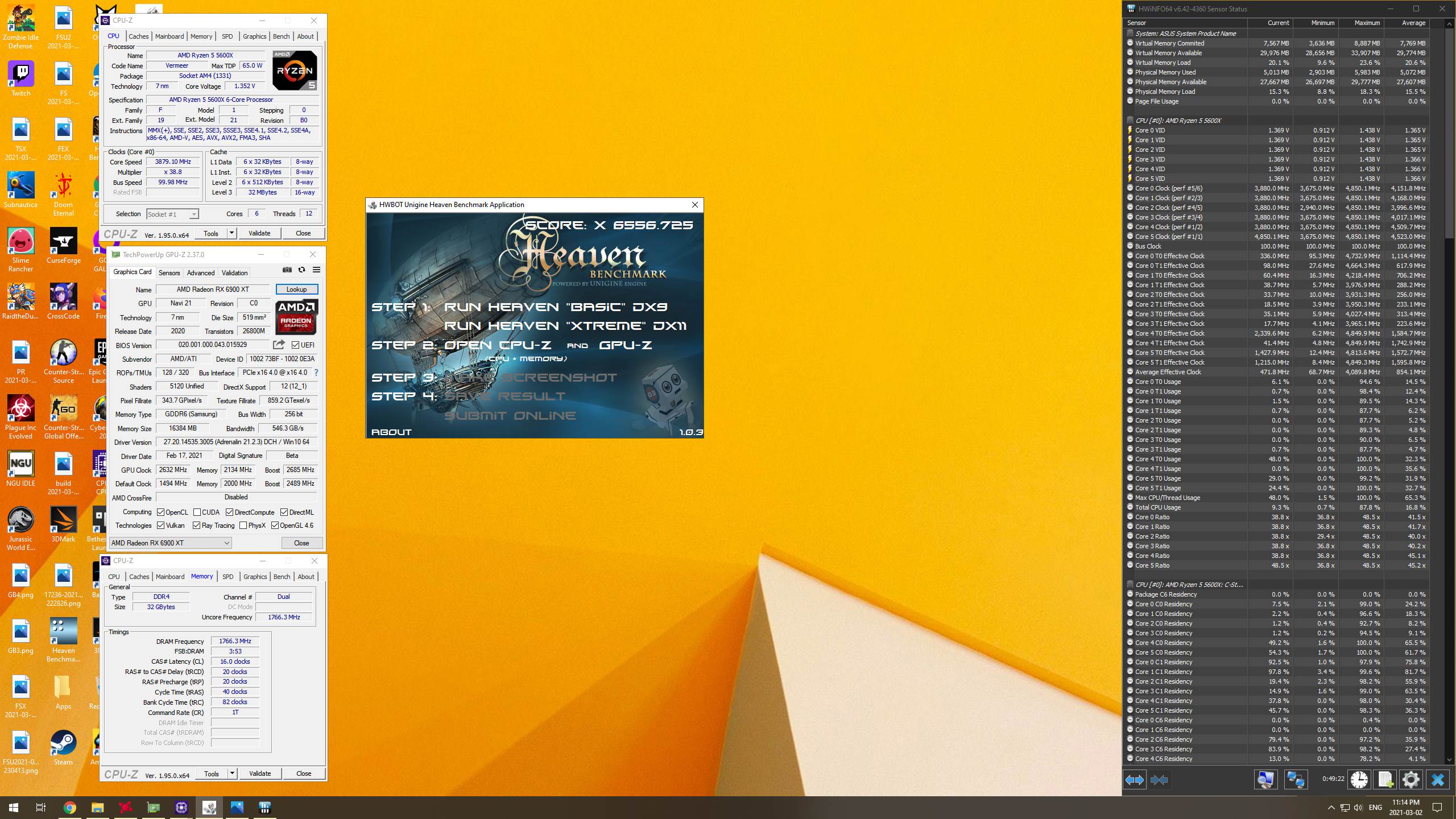This screenshot has height=819, width=1456.
Task: Toggle OpenCL checkbox
Action: click(x=161, y=512)
